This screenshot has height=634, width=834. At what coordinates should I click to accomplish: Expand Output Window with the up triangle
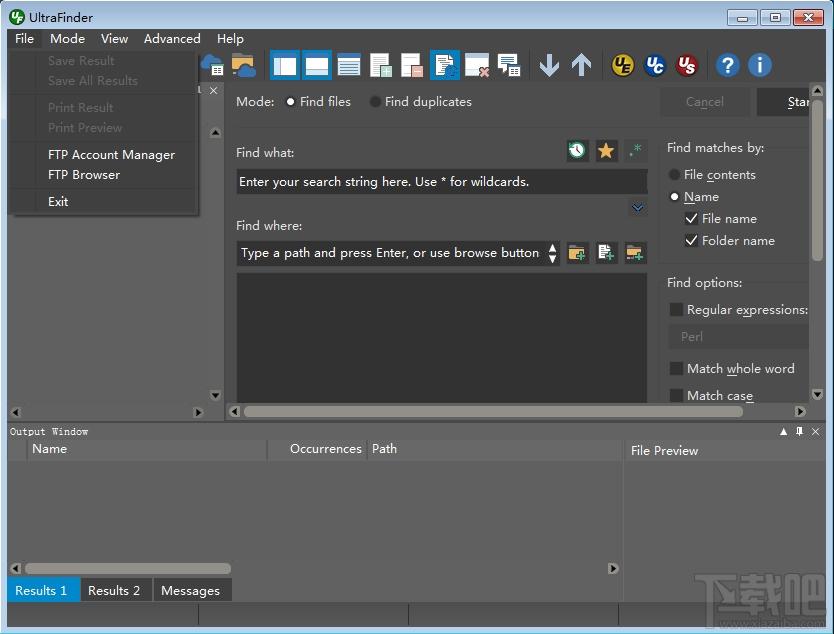point(783,431)
